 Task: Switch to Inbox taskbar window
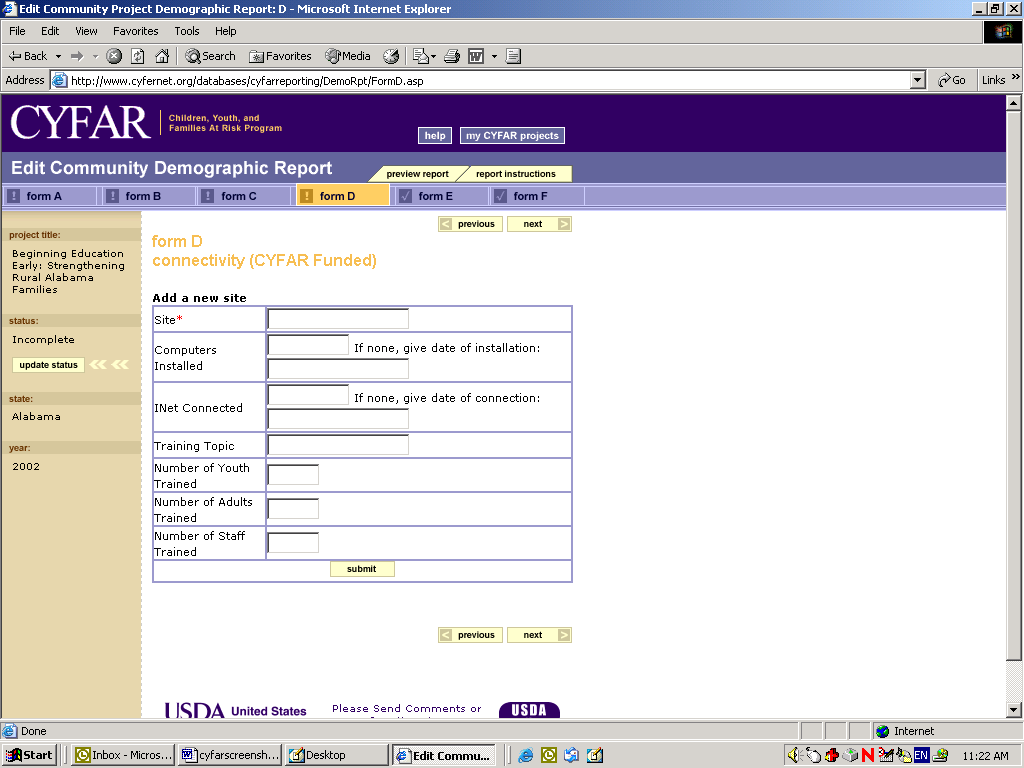(123, 755)
